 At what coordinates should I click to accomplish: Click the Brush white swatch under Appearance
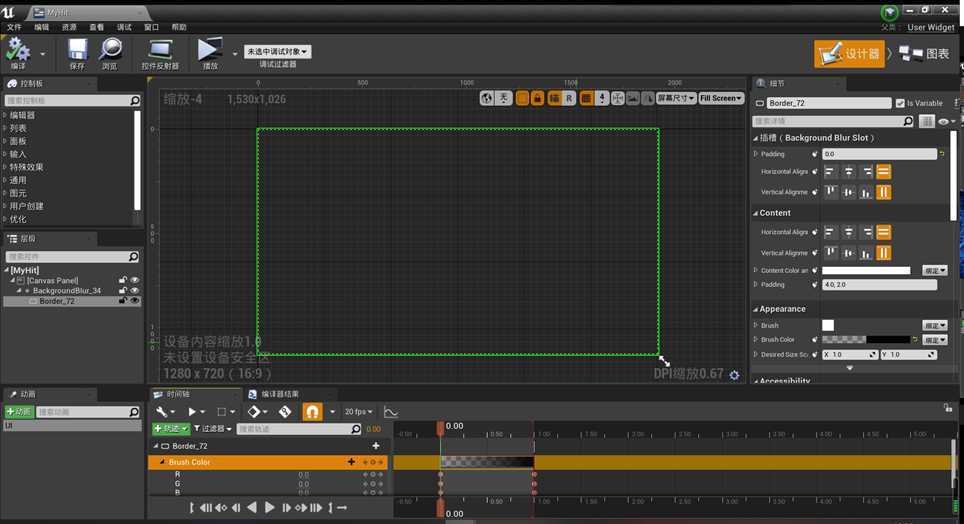(x=828, y=325)
